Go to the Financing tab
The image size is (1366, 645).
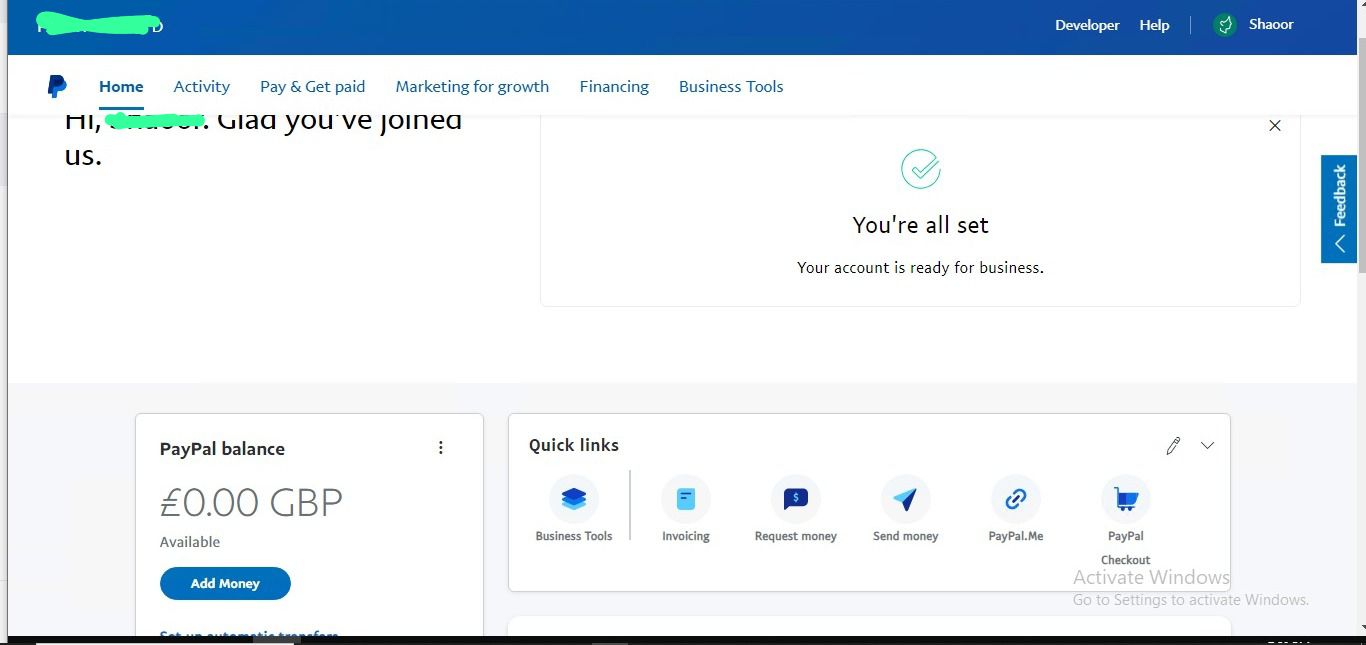click(614, 87)
